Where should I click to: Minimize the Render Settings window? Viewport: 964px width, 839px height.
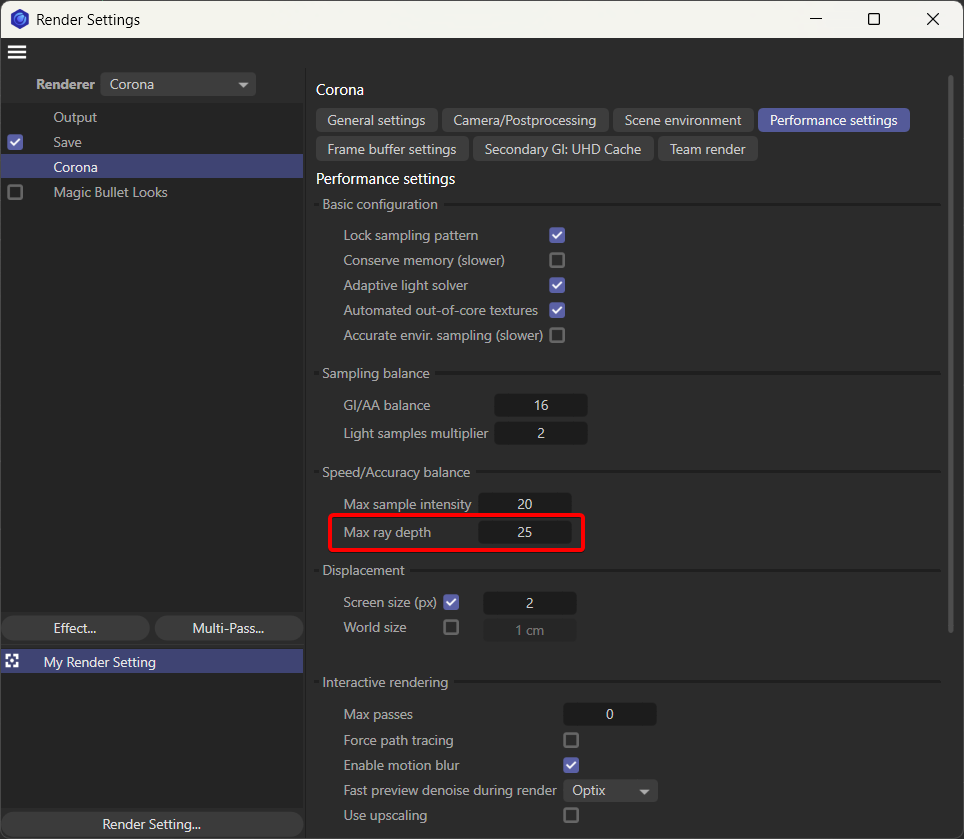tap(816, 20)
